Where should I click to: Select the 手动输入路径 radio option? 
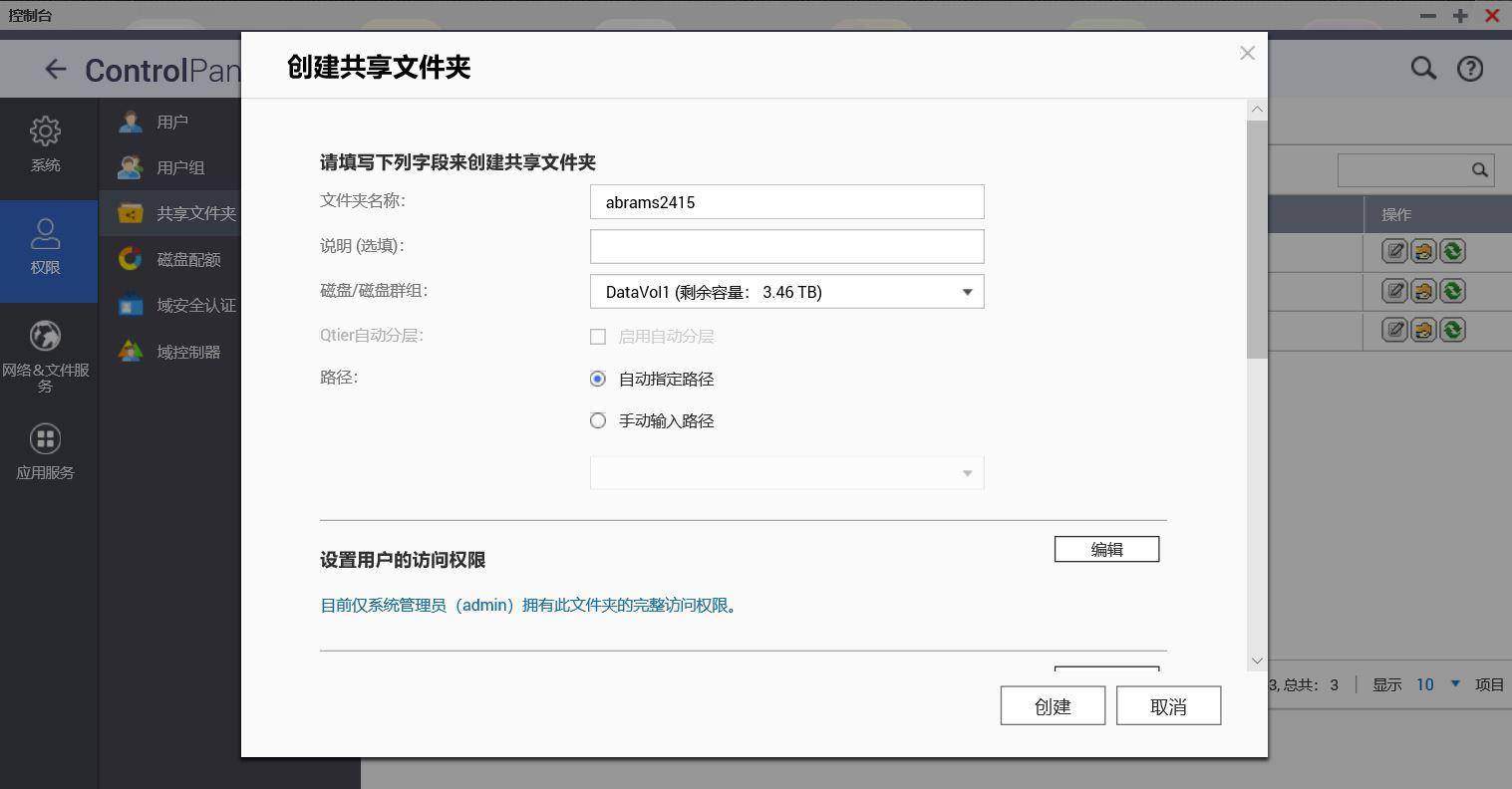[x=598, y=420]
